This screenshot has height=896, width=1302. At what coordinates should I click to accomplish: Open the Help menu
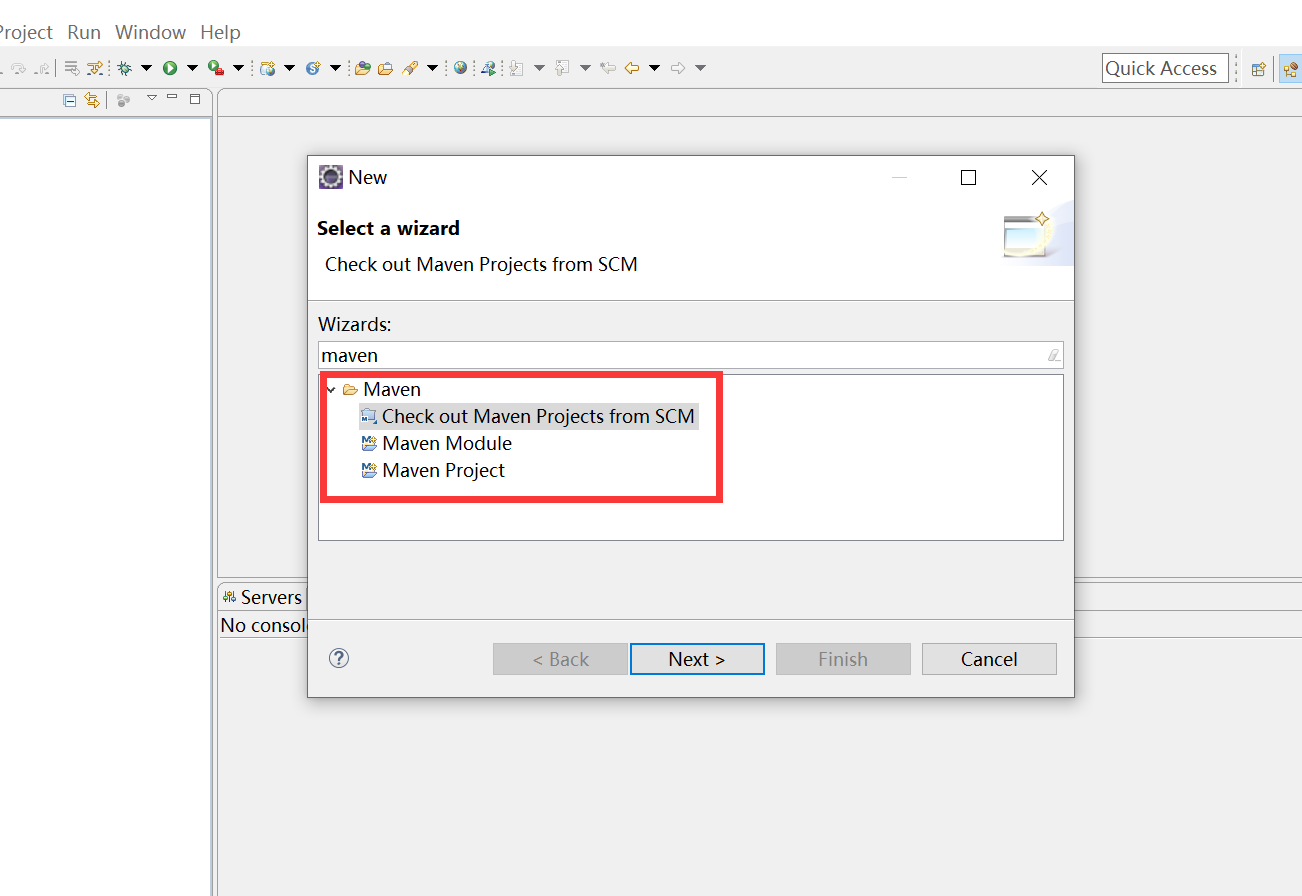(x=220, y=32)
